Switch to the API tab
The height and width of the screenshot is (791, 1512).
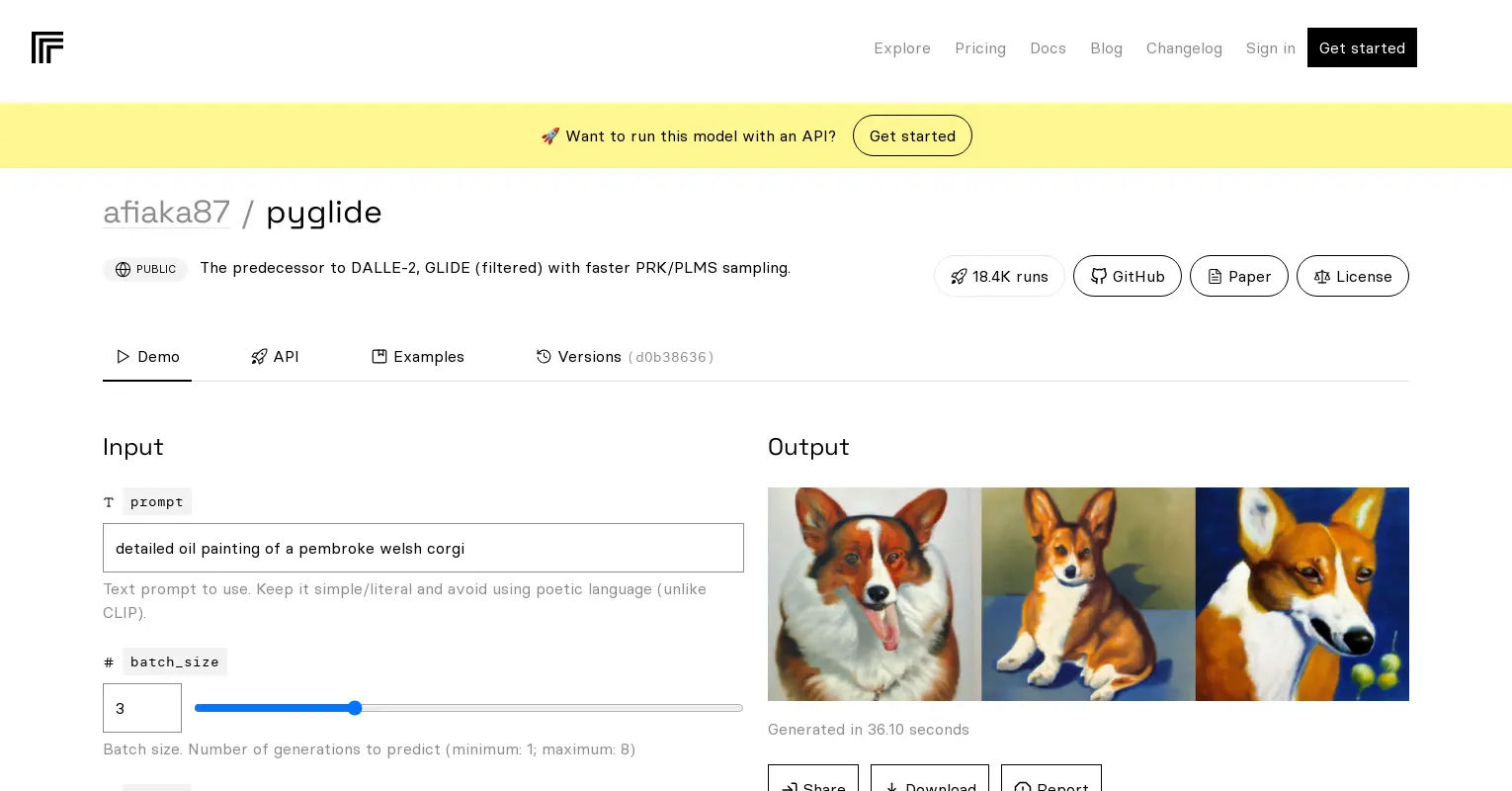(275, 357)
